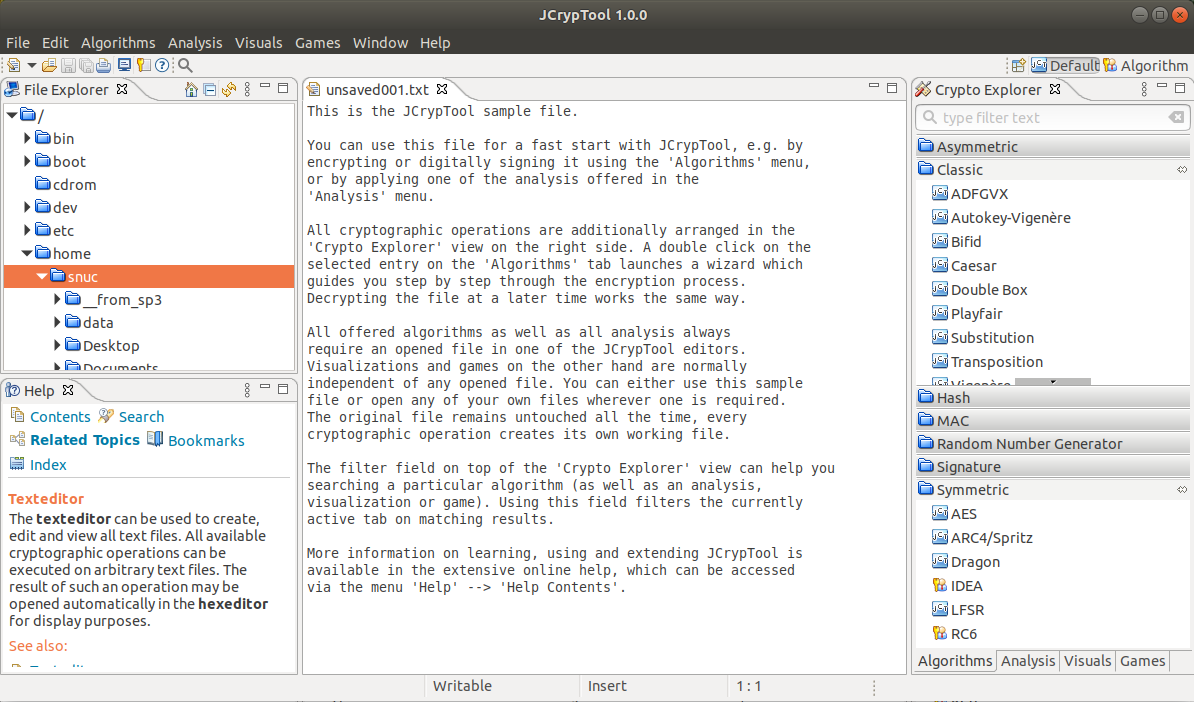1194x702 pixels.
Task: Collapse the Symmetric category
Action: [x=1052, y=490]
